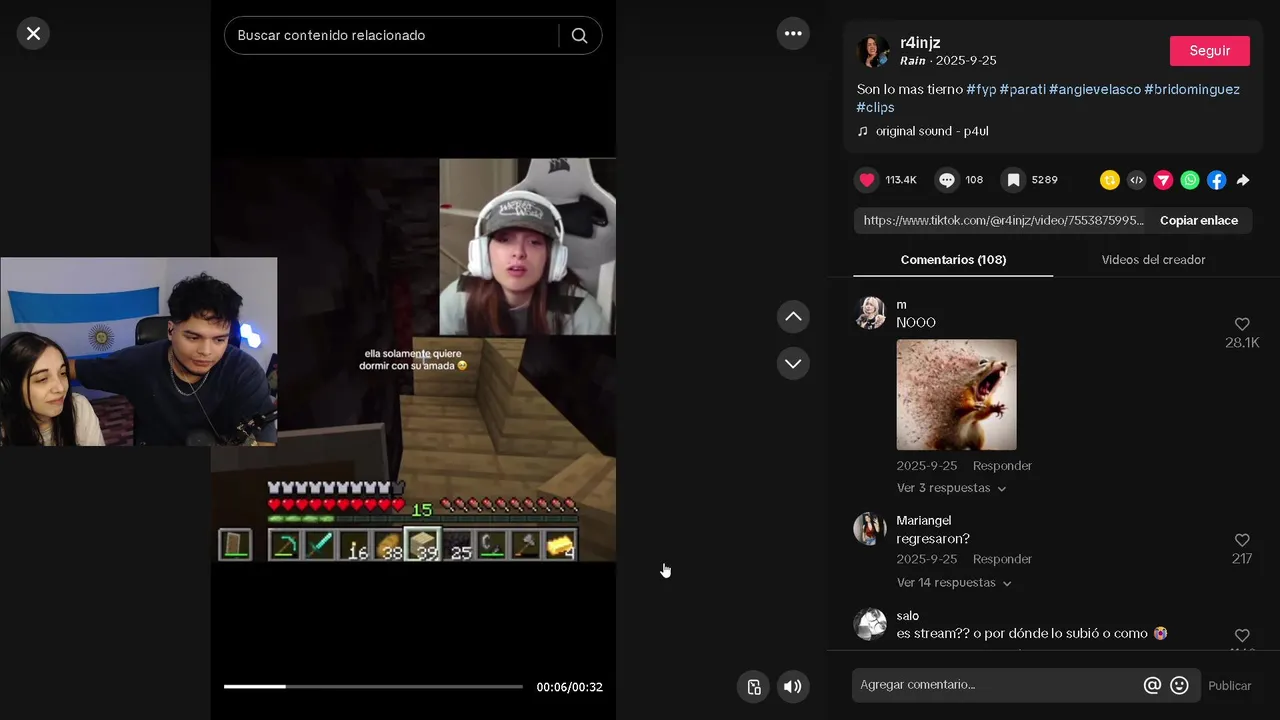Open more share options arrow
Screen dimensions: 1280x720
(x=1243, y=180)
